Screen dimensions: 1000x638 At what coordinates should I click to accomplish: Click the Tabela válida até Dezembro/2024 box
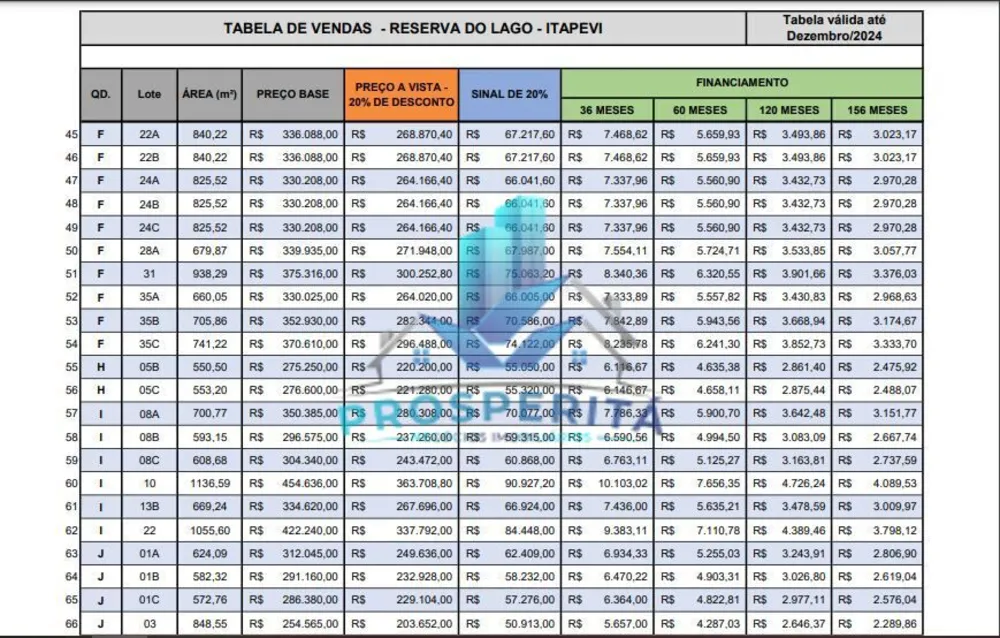pyautogui.click(x=834, y=28)
